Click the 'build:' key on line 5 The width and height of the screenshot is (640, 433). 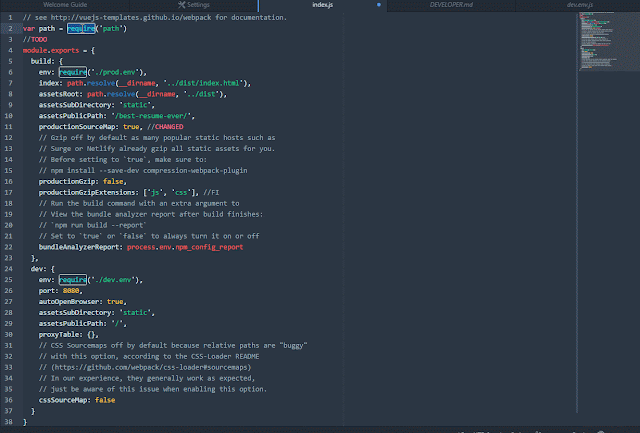(x=43, y=61)
